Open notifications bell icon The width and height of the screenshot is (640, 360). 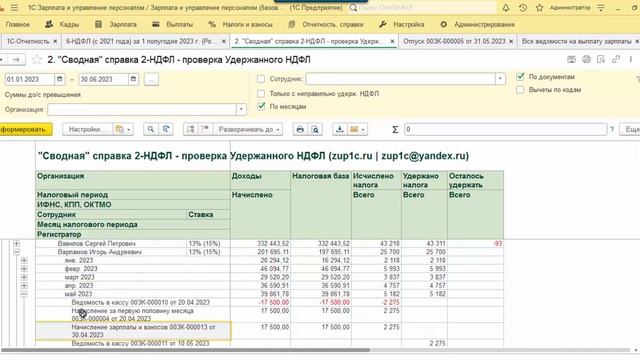coord(506,8)
